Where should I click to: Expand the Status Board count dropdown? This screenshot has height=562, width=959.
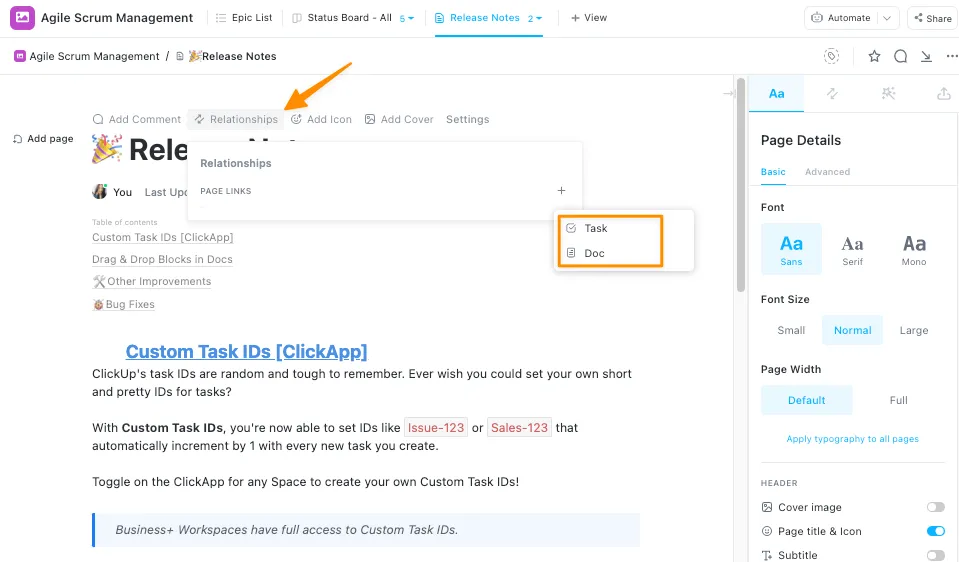tap(407, 18)
